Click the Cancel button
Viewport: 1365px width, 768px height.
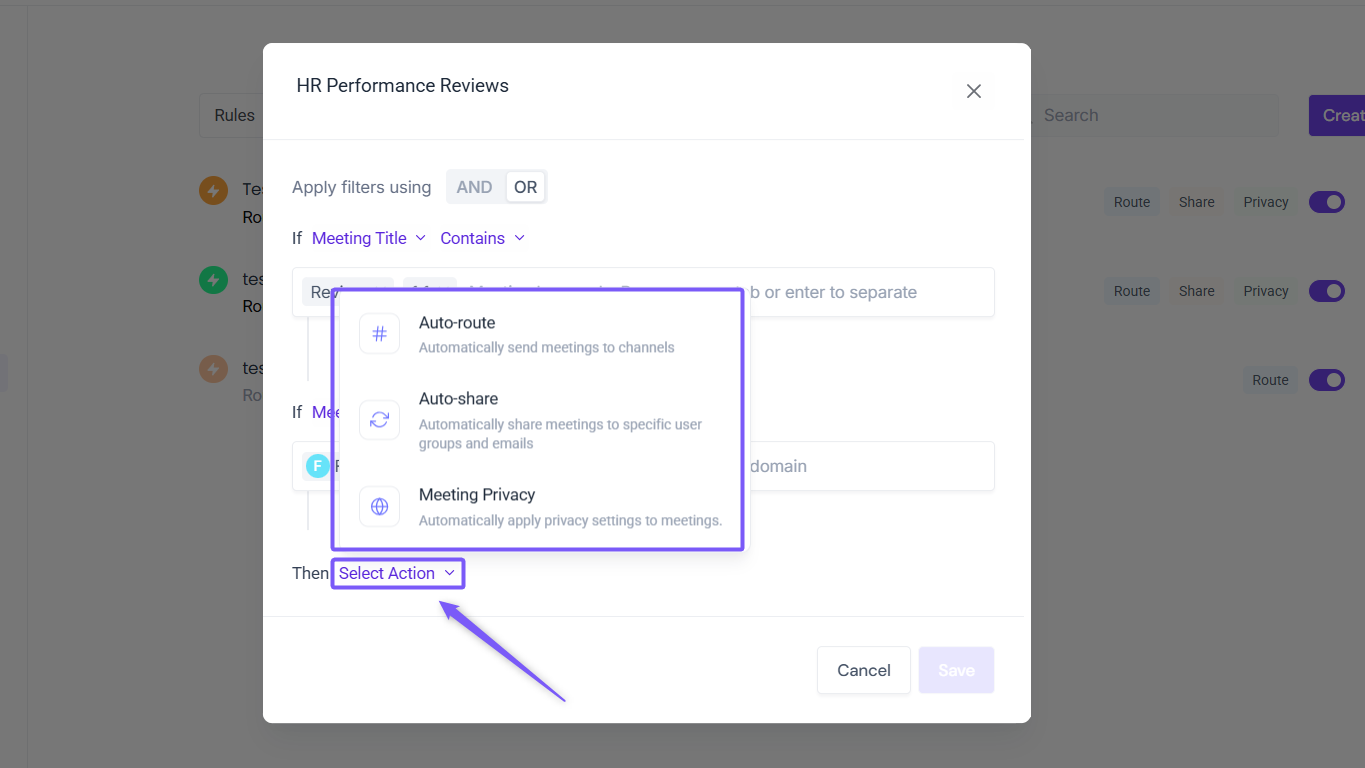click(863, 670)
